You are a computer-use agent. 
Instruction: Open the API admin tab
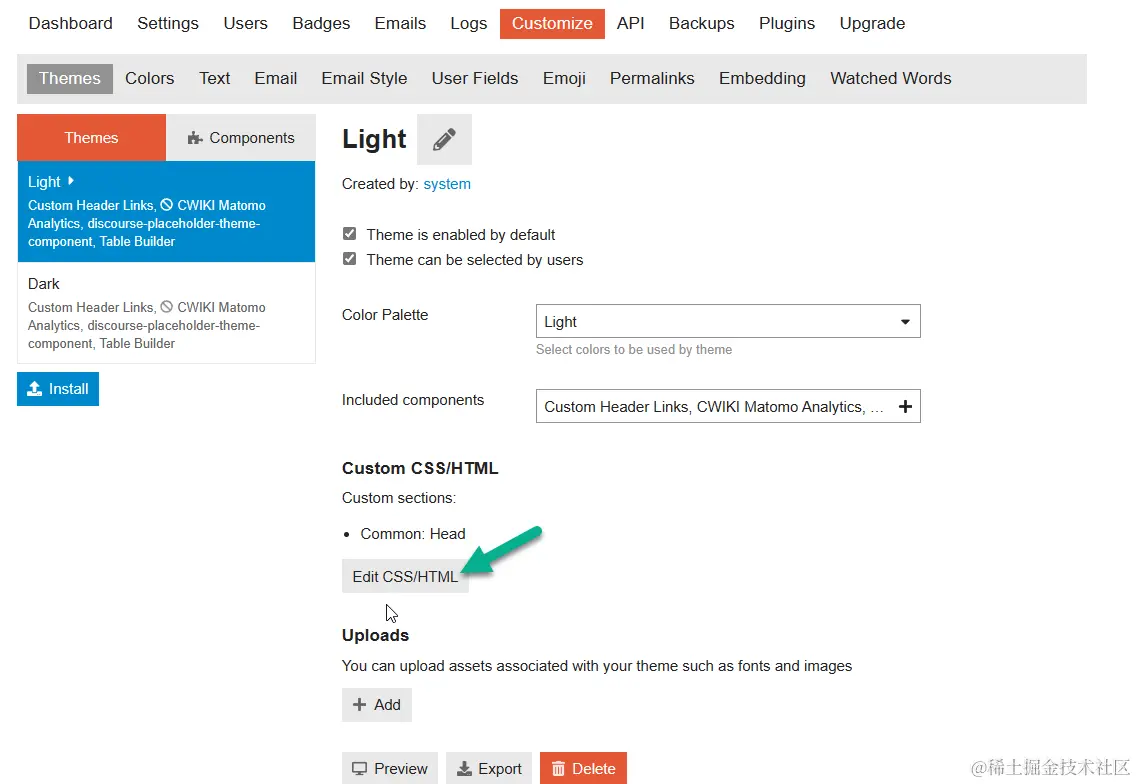tap(630, 23)
